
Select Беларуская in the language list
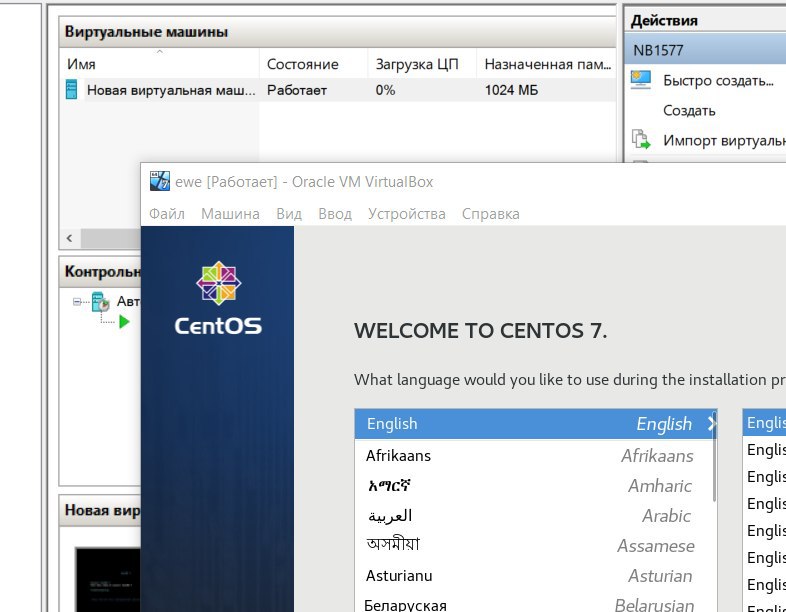pyautogui.click(x=536, y=604)
